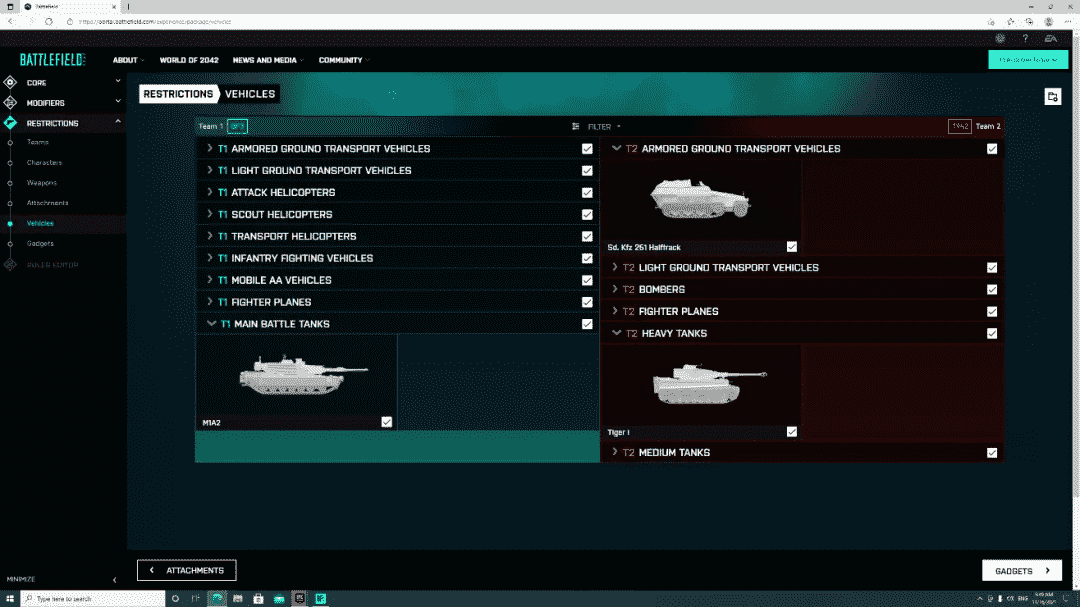Collapse T1 Main Battle Tanks section
The height and width of the screenshot is (607, 1080).
211,324
